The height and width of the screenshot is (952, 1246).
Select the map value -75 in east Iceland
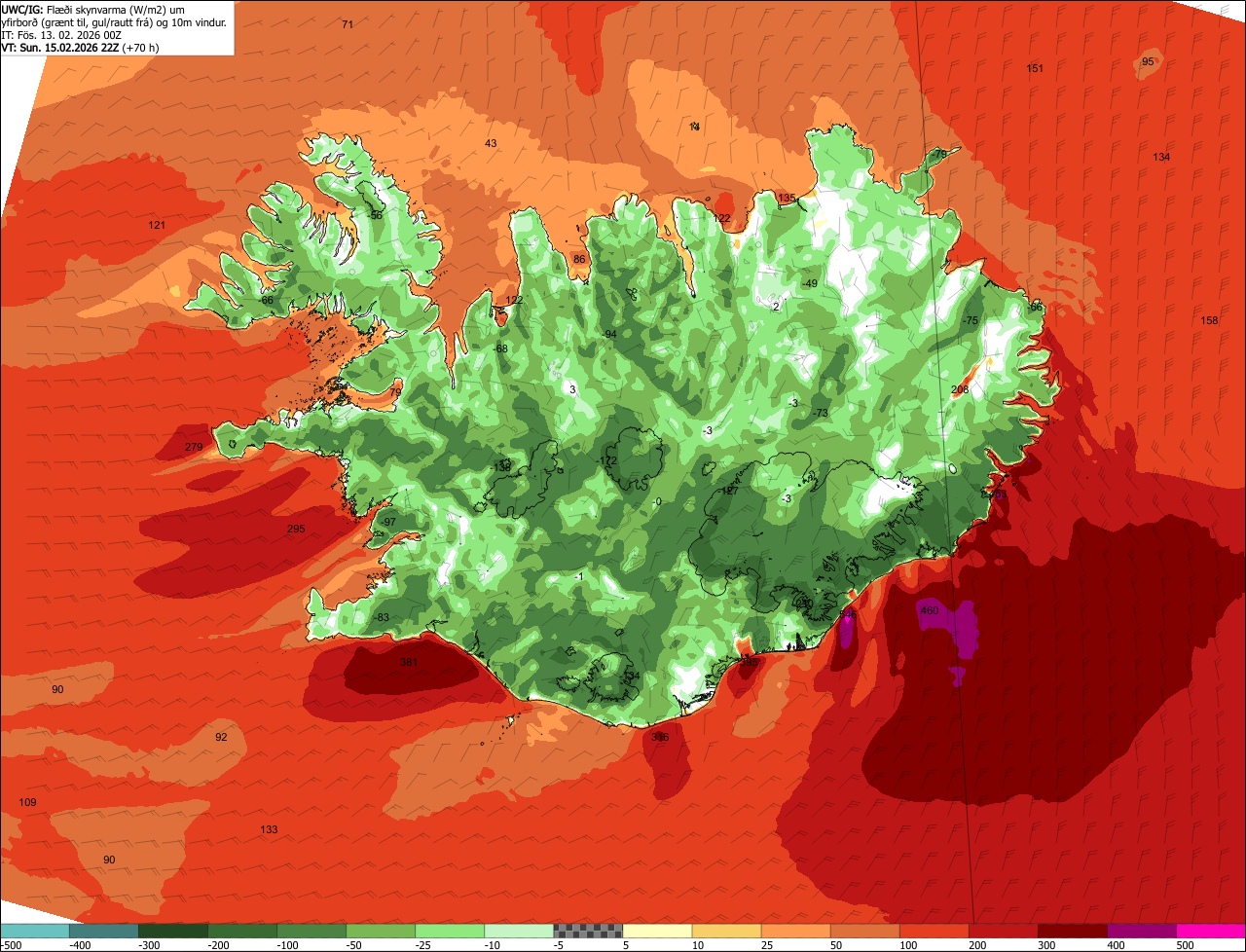coord(970,320)
